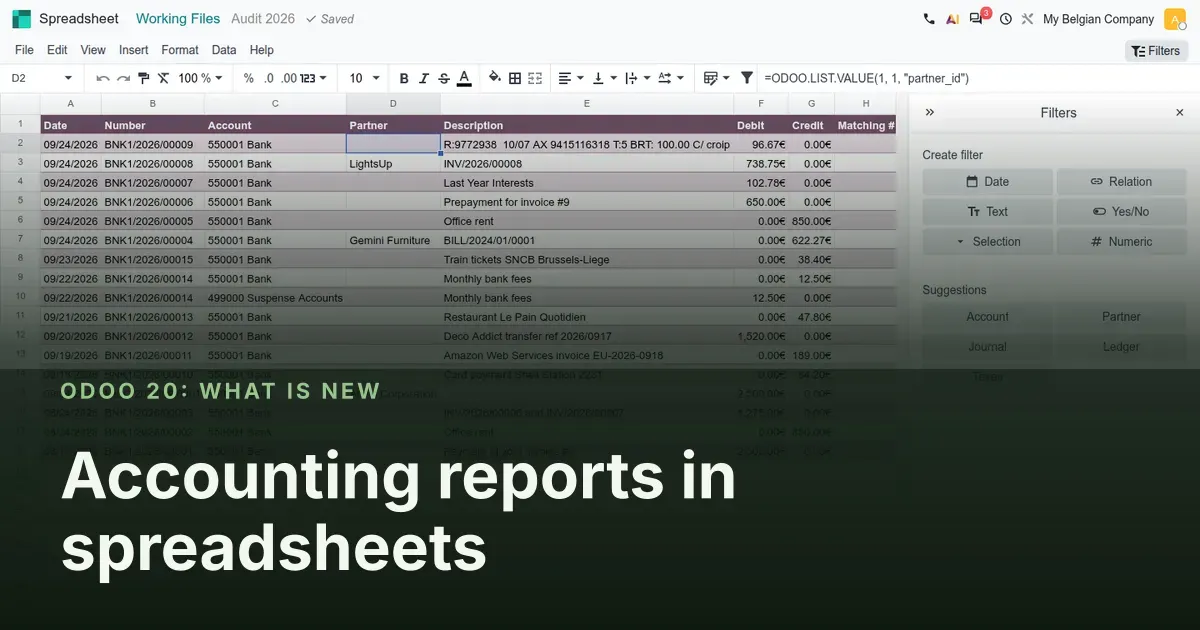Click the Spreadsheet app logo icon
The width and height of the screenshot is (1200, 630).
[21, 19]
